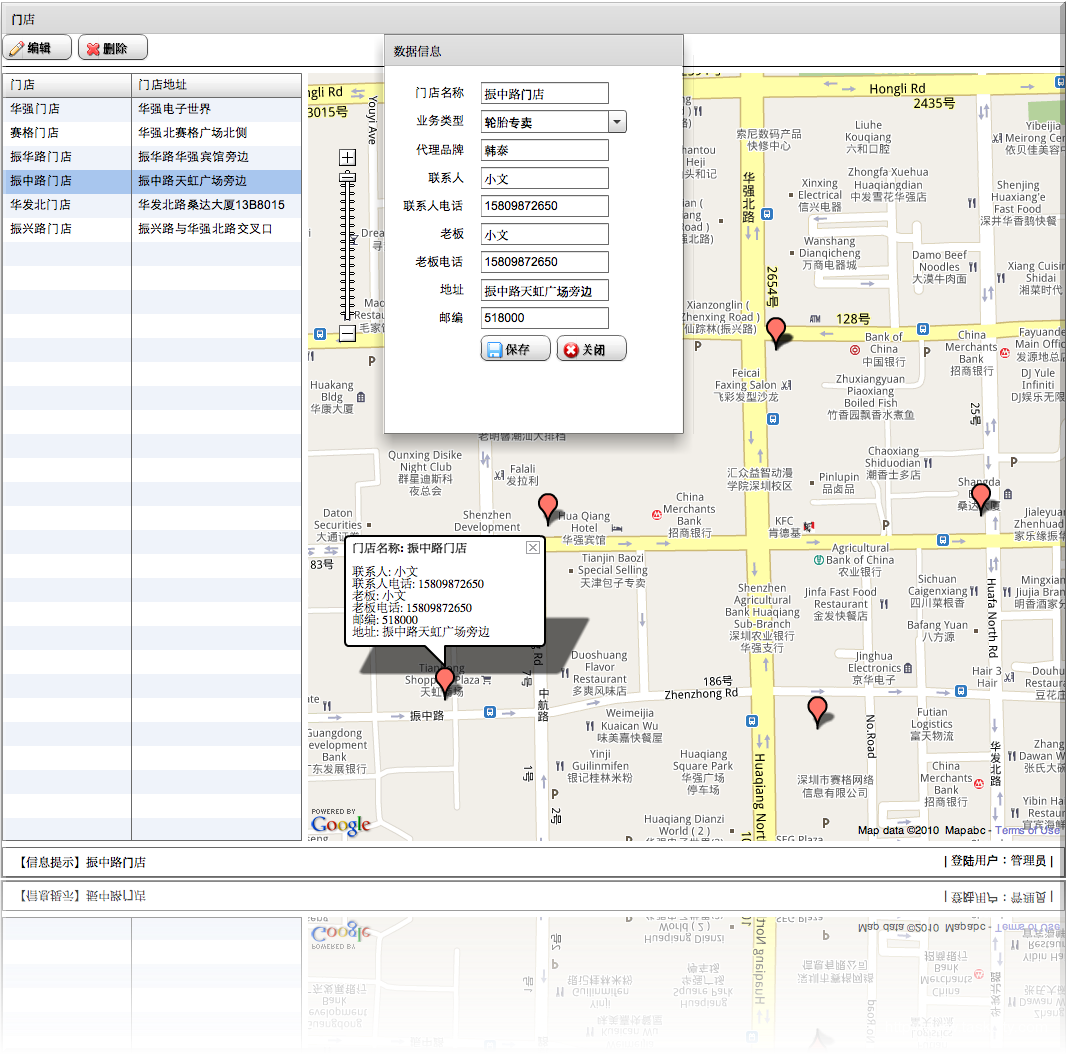Viewport: 1066px width, 1054px height.
Task: Click the 老板 input field
Action: click(545, 234)
